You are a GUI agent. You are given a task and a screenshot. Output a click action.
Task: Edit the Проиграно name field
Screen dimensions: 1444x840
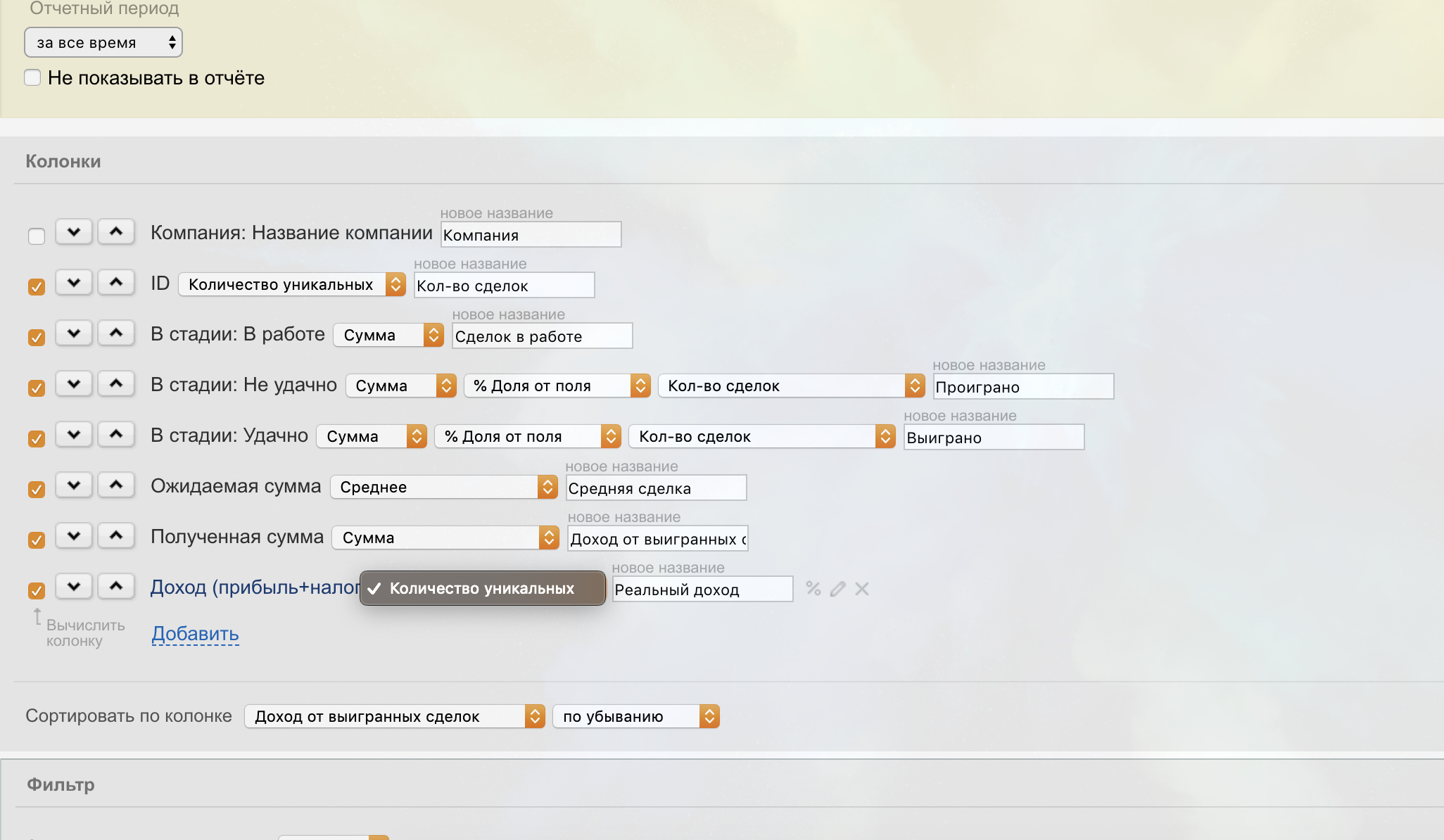click(1023, 386)
